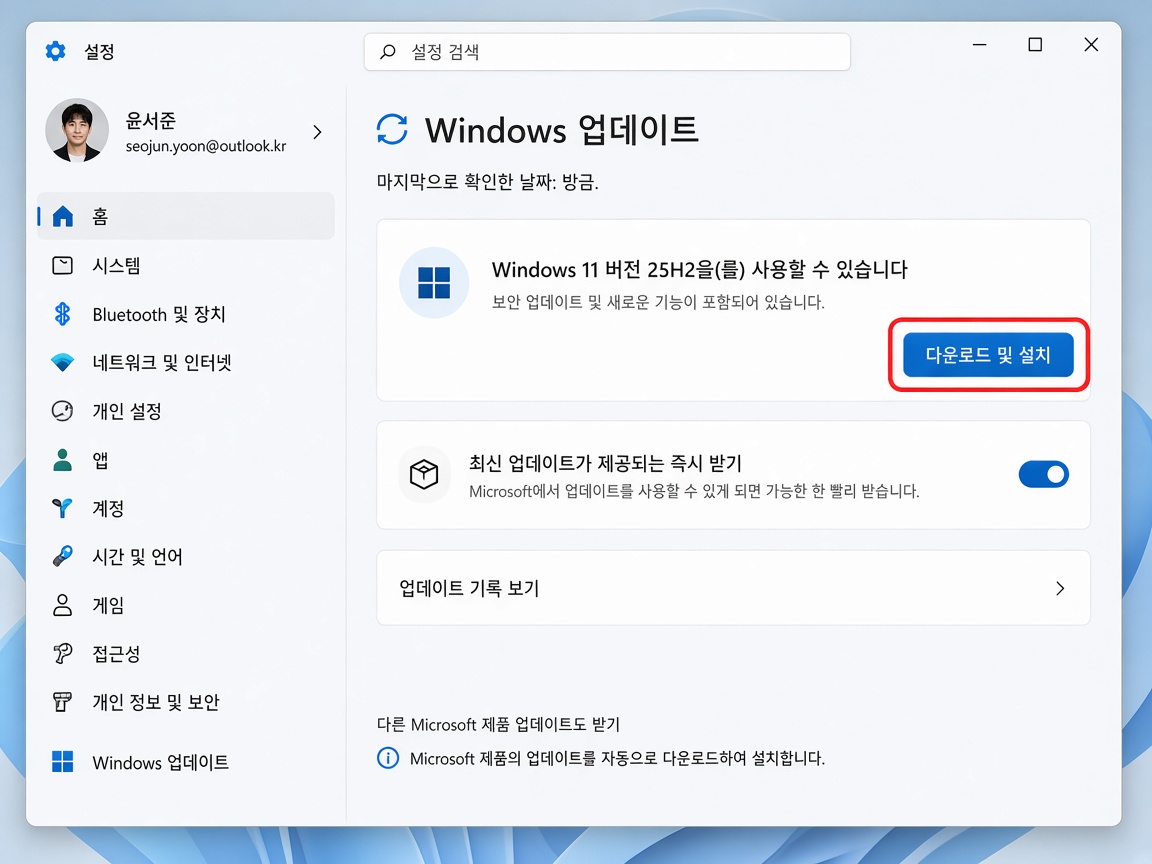Image resolution: width=1152 pixels, height=864 pixels.
Task: Click 마지막으로 확인한 날짜 status text
Action: pyautogui.click(x=487, y=181)
